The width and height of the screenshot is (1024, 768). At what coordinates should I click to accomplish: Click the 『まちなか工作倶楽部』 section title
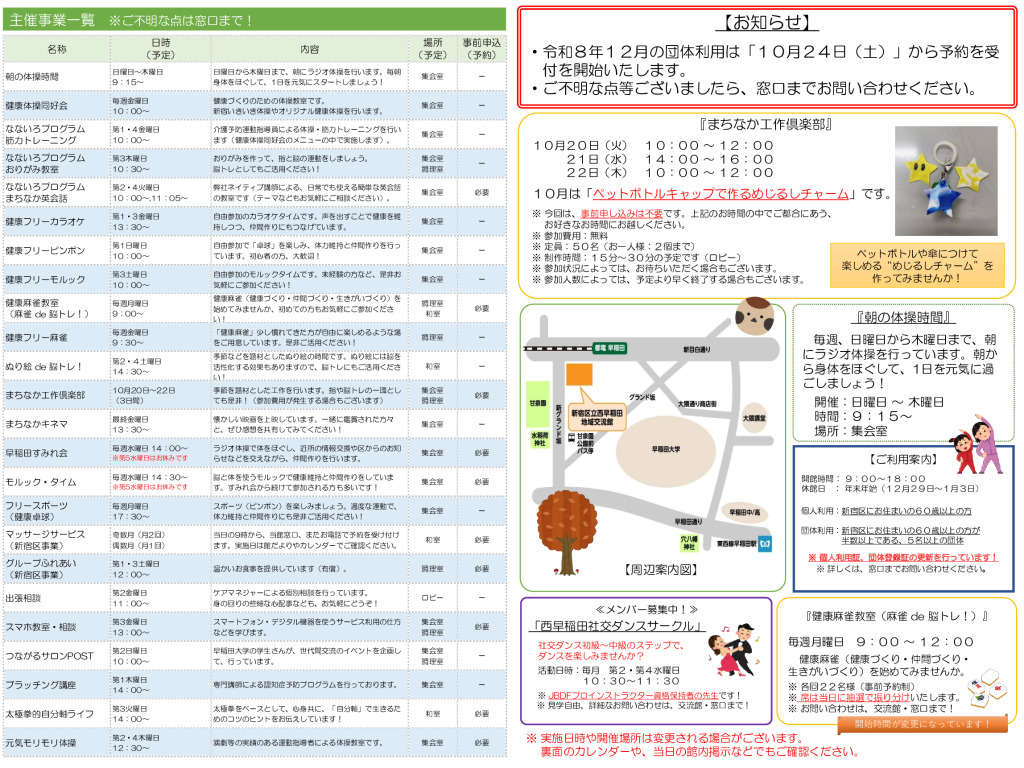pos(765,124)
